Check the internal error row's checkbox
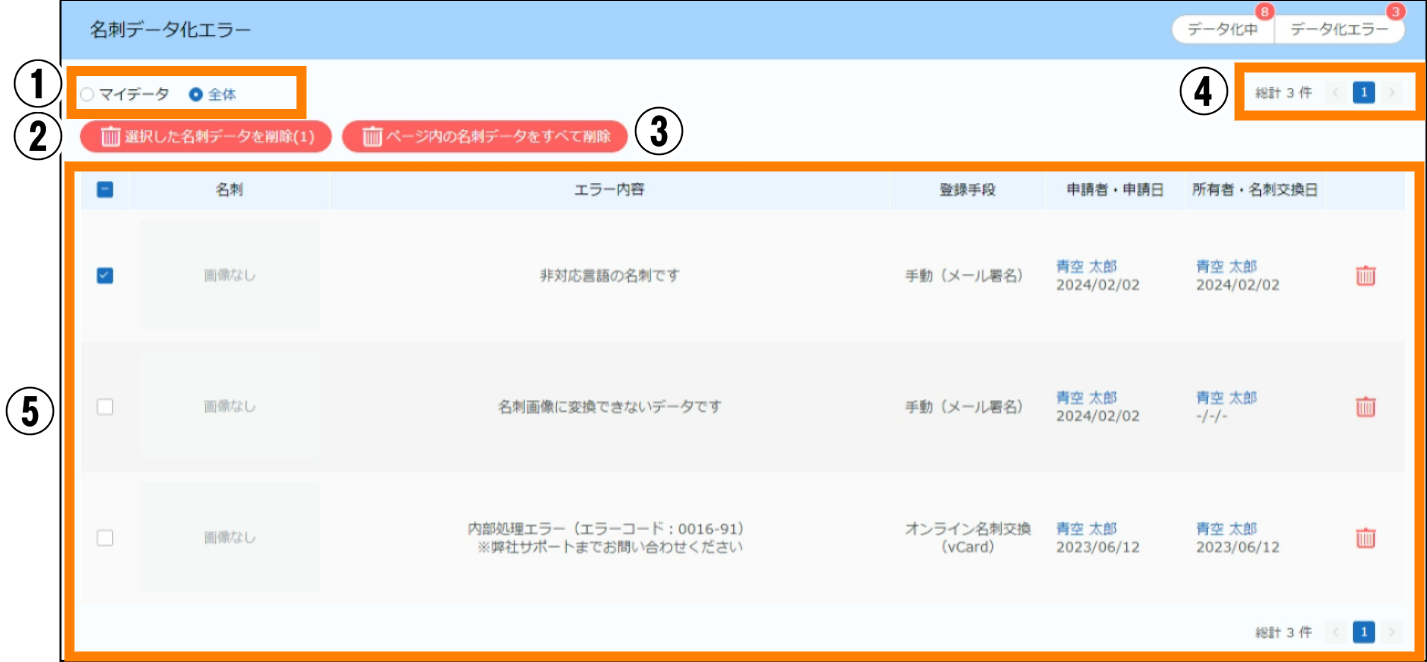Image resolution: width=1427 pixels, height=662 pixels. [x=105, y=538]
